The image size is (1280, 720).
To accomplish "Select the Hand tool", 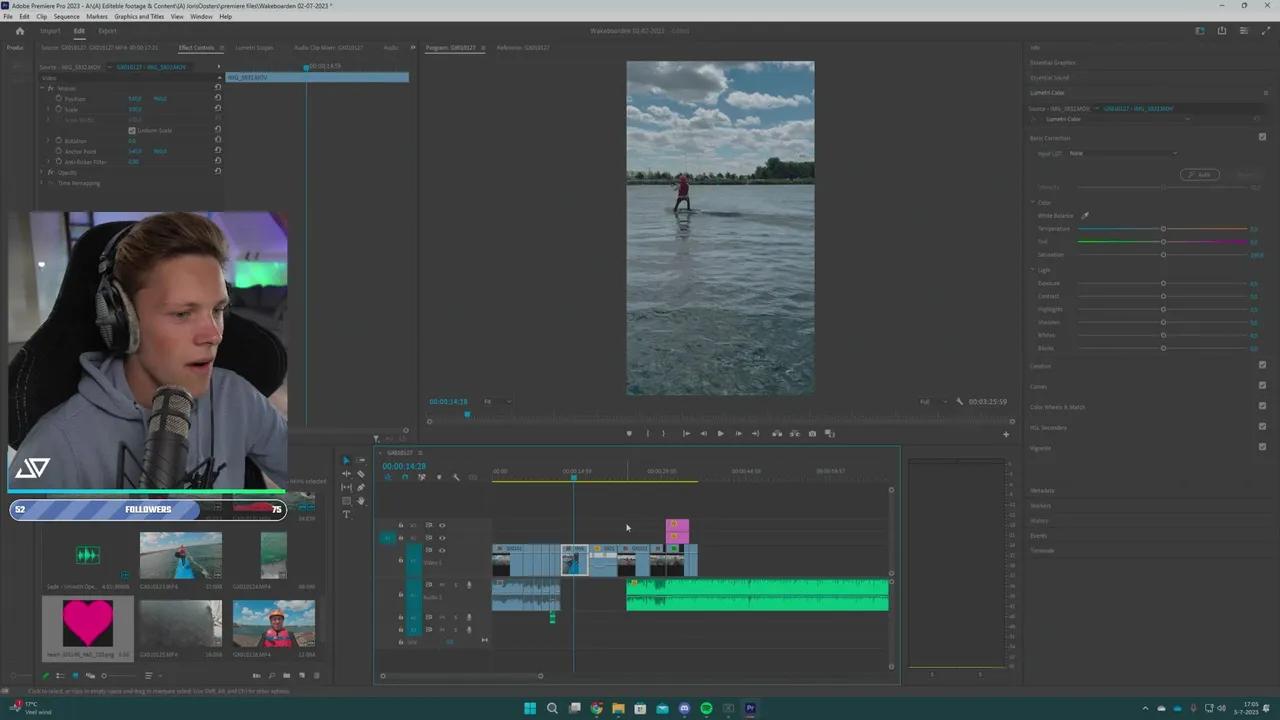I will (x=361, y=501).
